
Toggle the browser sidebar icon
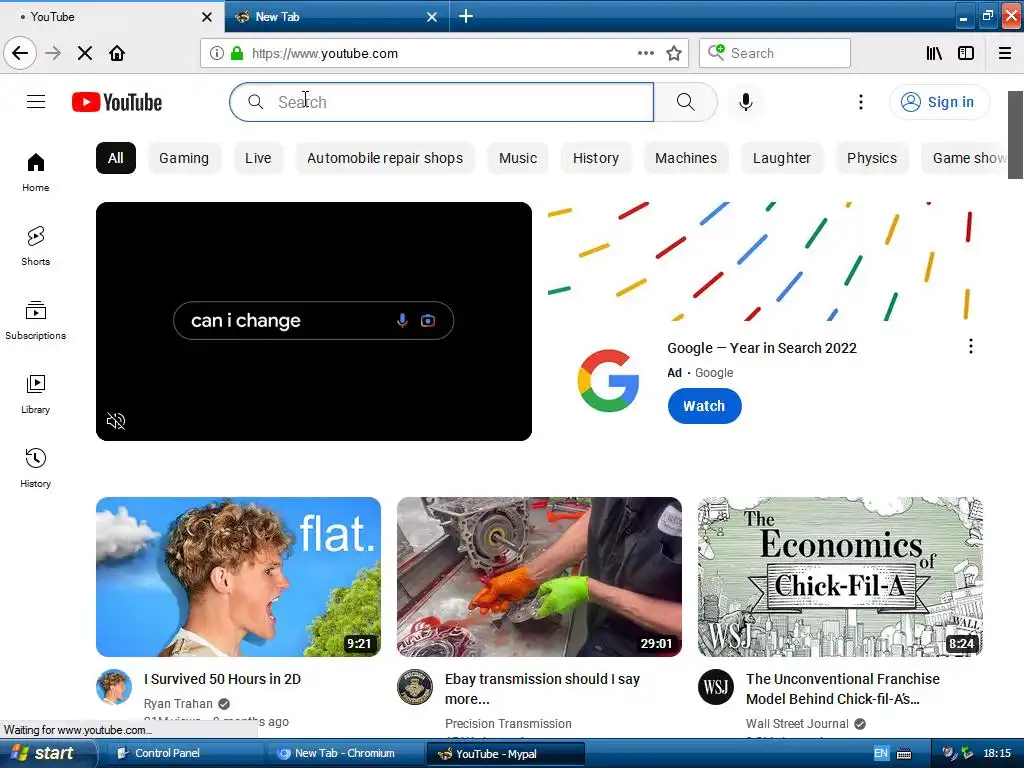tap(966, 53)
